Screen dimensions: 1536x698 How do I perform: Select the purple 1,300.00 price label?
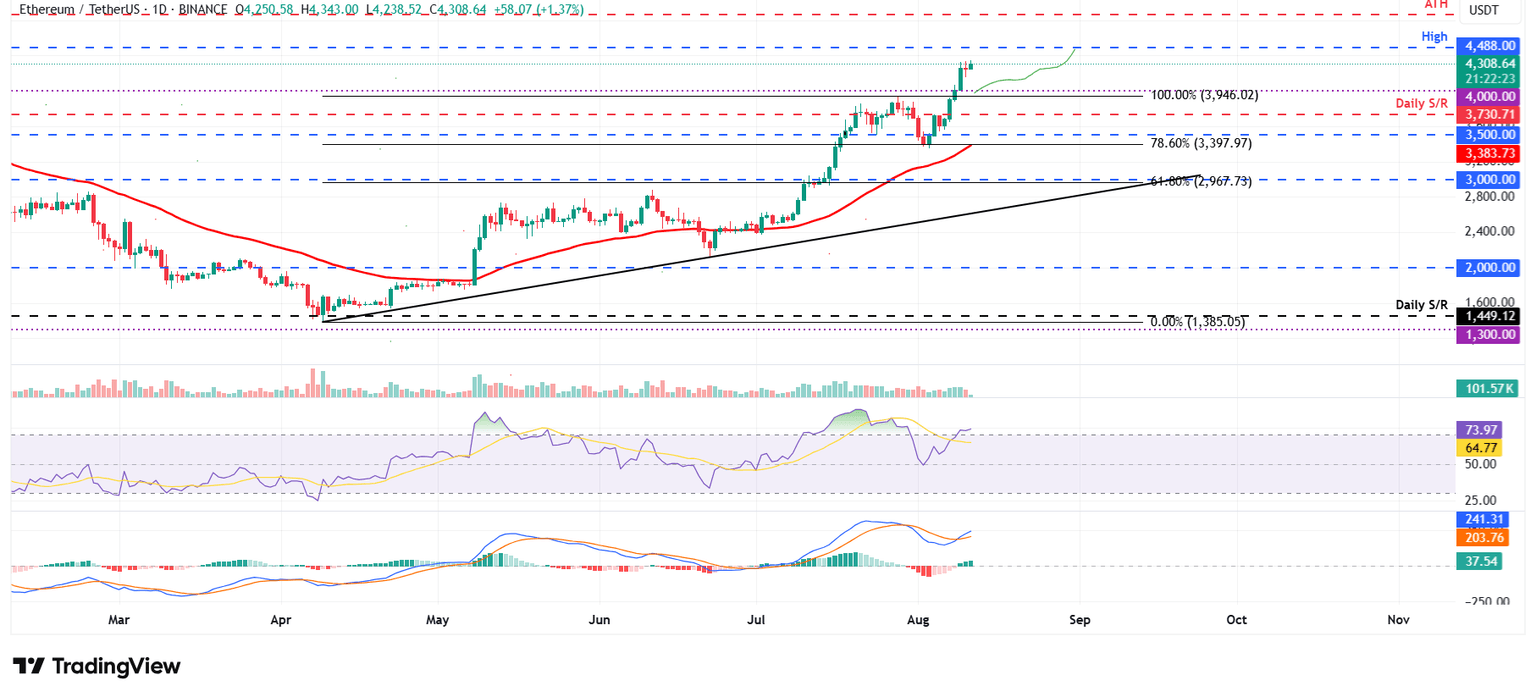click(x=1490, y=336)
